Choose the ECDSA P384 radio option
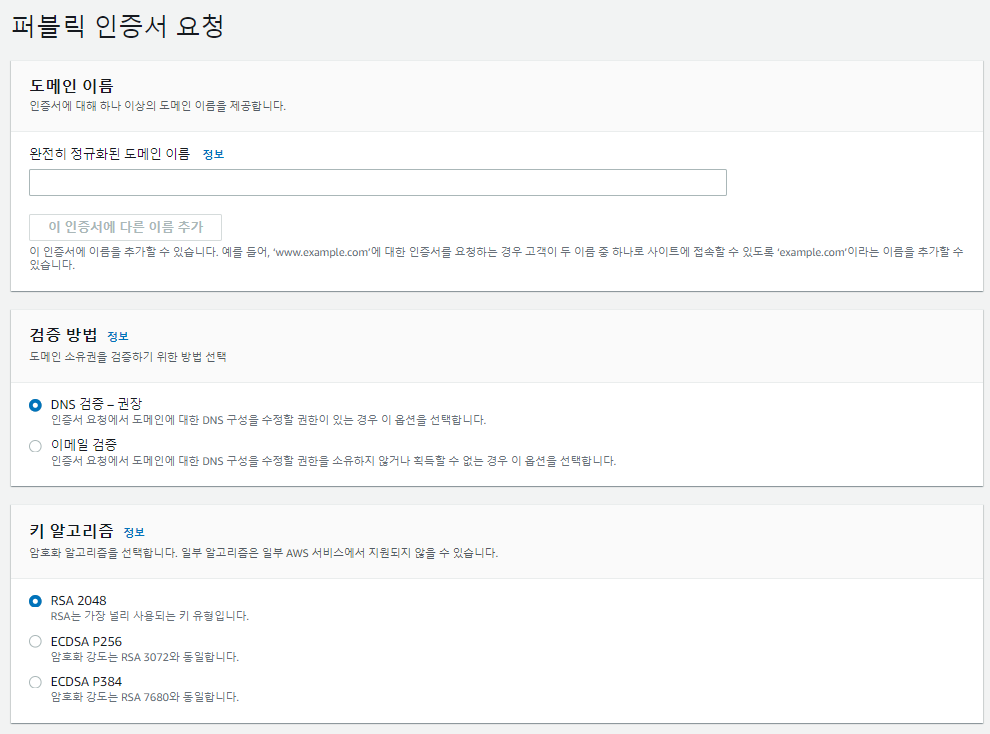This screenshot has width=990, height=734. [x=35, y=682]
